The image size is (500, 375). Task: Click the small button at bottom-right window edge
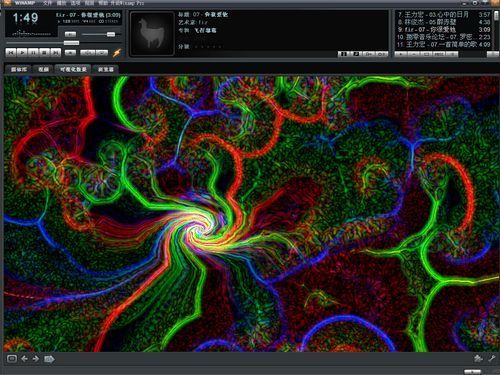pos(472,372)
